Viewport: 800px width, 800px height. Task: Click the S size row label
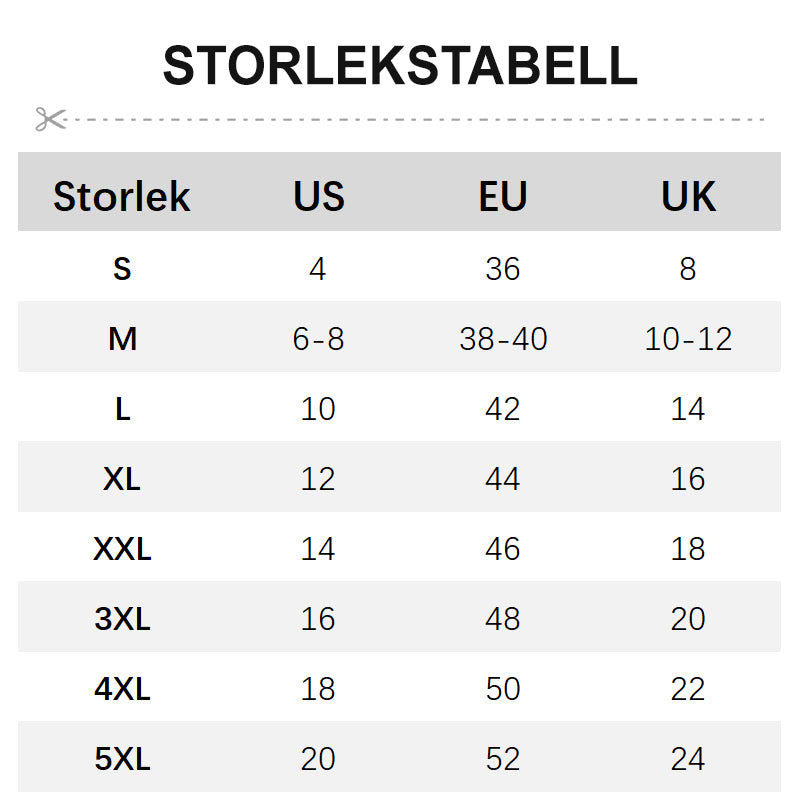(122, 269)
